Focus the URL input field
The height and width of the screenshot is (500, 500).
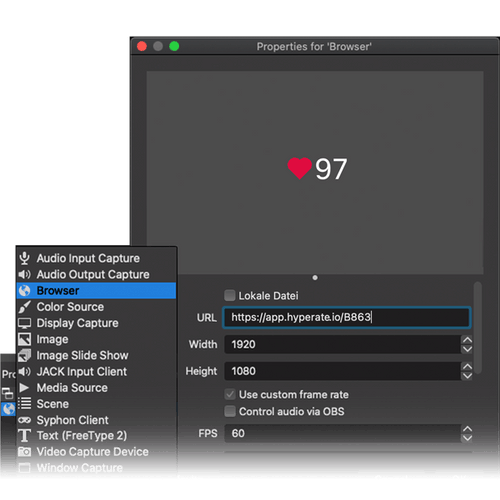pos(347,317)
